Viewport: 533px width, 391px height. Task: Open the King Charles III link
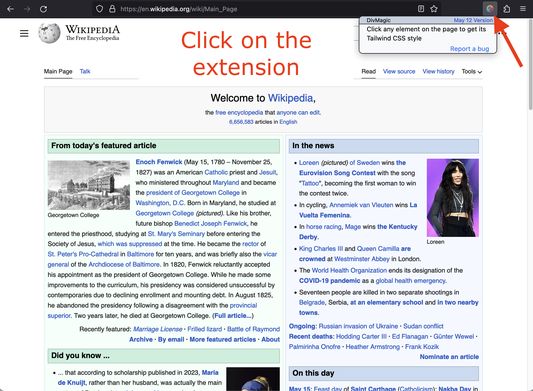321,249
